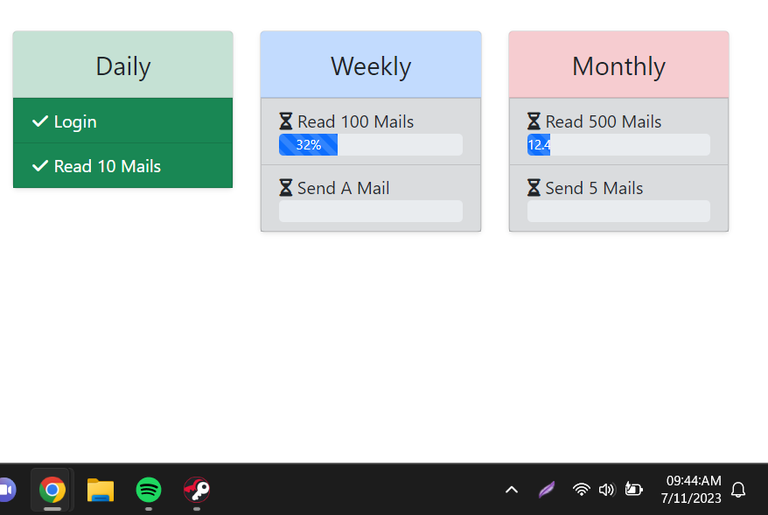Image resolution: width=768 pixels, height=515 pixels.
Task: Click the checkmark icon beside Read 10 Mails
Action: pos(40,166)
